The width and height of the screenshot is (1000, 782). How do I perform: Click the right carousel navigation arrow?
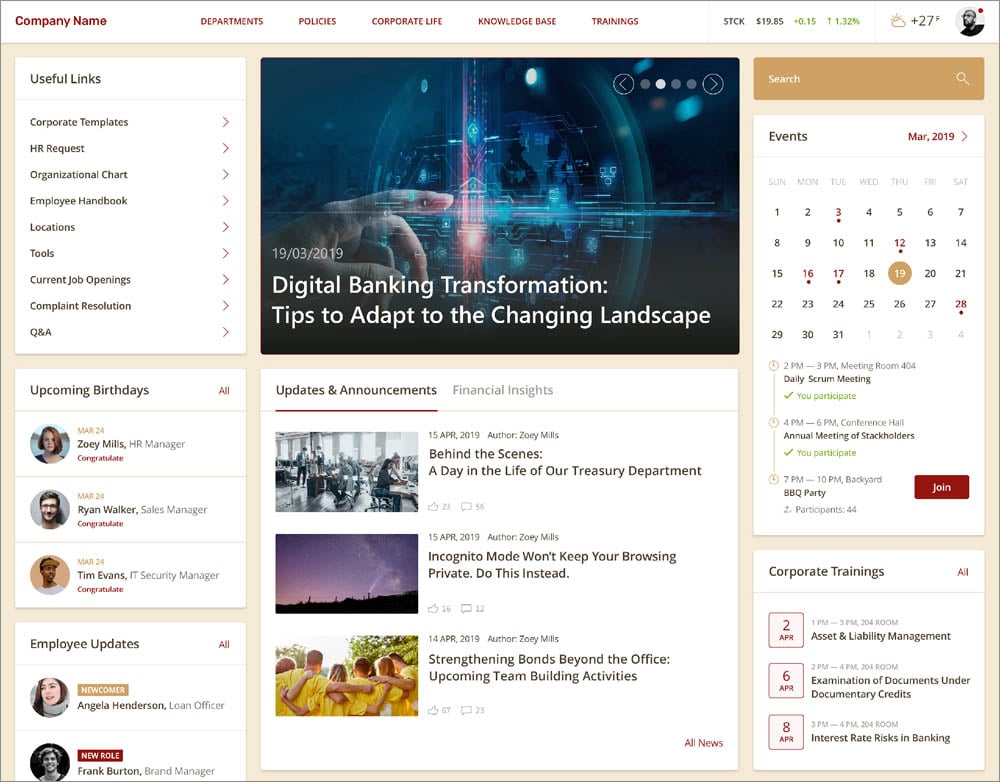tap(713, 83)
